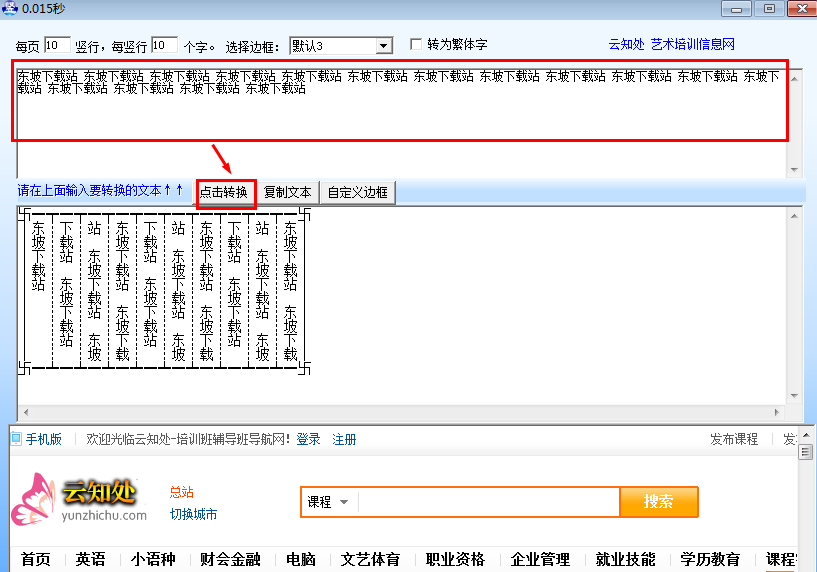Image resolution: width=817 pixels, height=572 pixels.
Task: Click the output pane's scroll down arrow
Action: click(794, 396)
